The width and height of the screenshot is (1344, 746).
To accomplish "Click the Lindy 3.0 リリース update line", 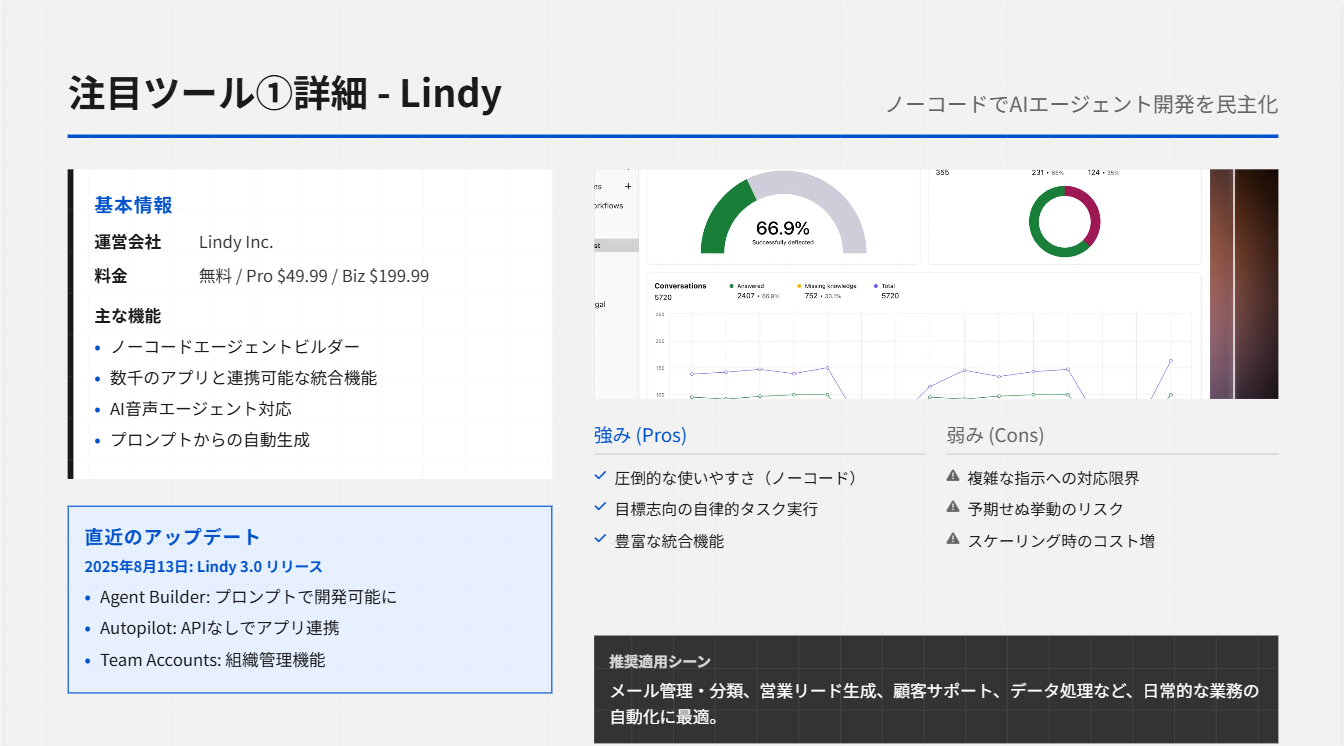I will [x=203, y=567].
